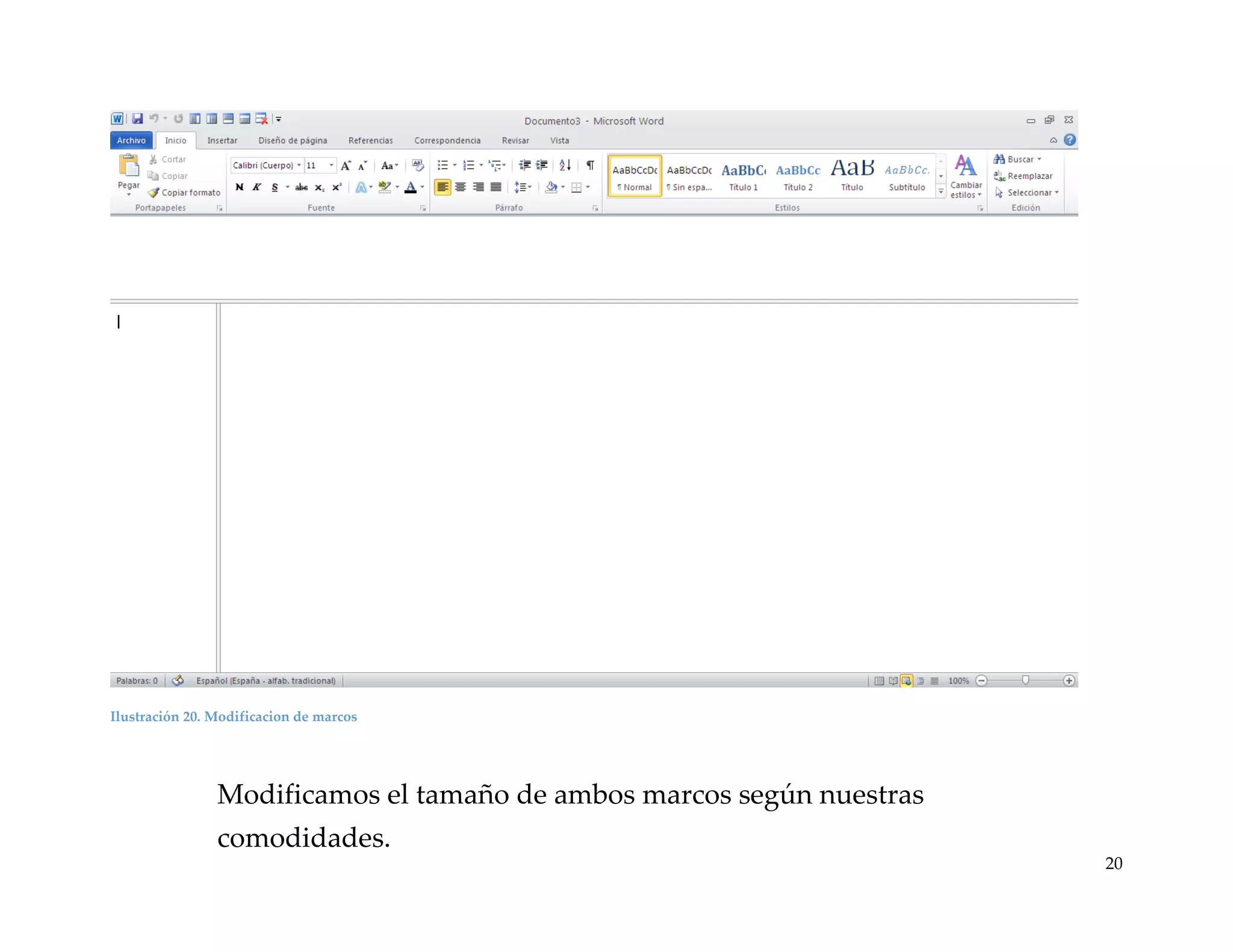
Task: Click the Palabras: 0 word count
Action: pyautogui.click(x=137, y=681)
